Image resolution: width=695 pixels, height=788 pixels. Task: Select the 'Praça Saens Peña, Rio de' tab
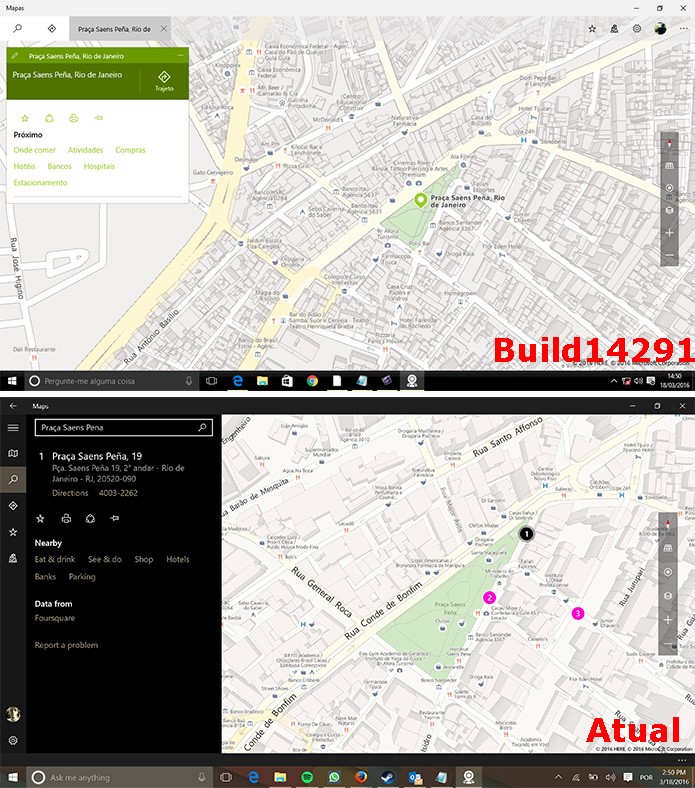(114, 29)
